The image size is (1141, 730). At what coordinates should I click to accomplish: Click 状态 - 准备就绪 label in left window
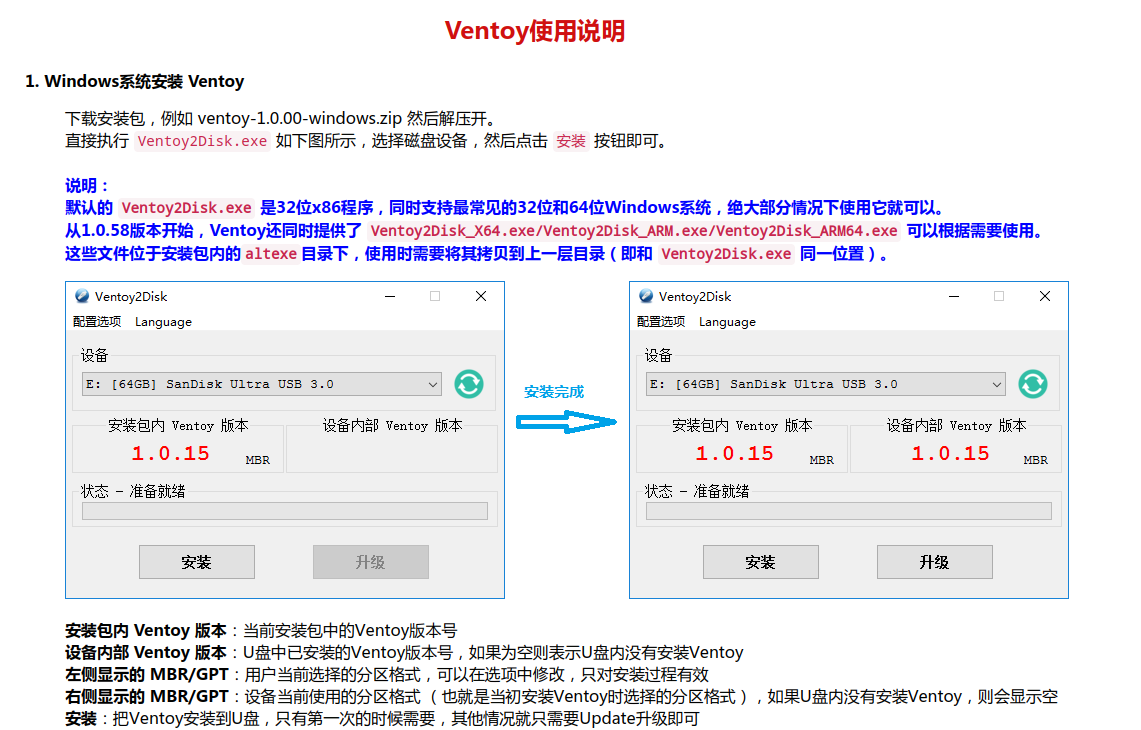132,491
